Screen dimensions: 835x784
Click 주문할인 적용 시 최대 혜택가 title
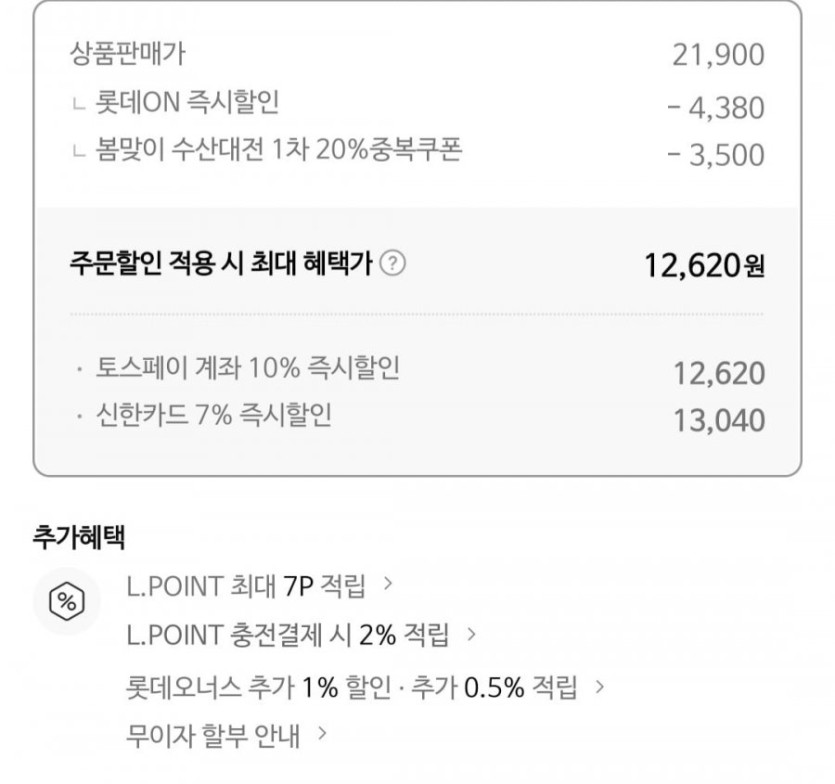coord(221,264)
